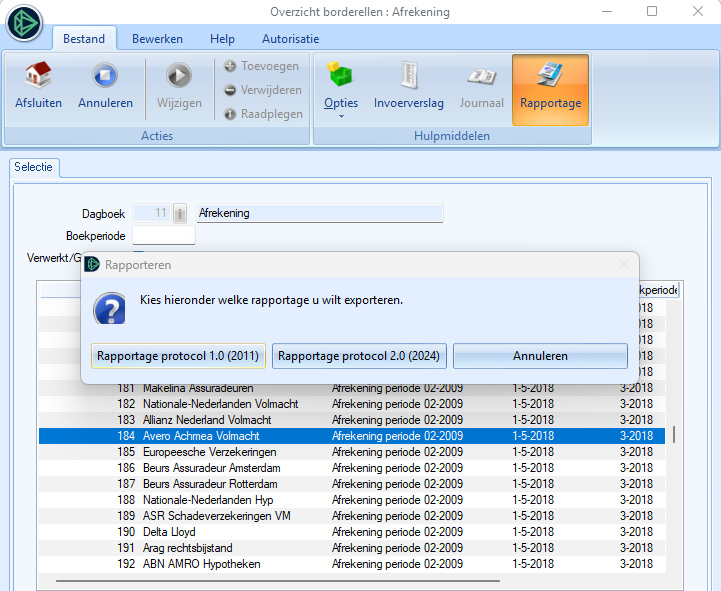
Task: Click 3-2018 period in ABN AMRO row
Action: click(x=636, y=564)
